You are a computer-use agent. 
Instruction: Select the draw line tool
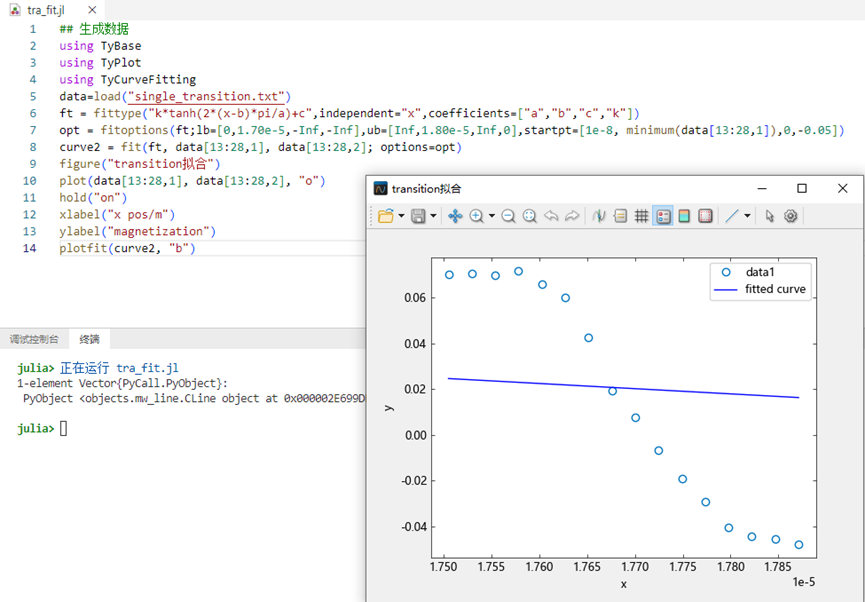tap(731, 216)
